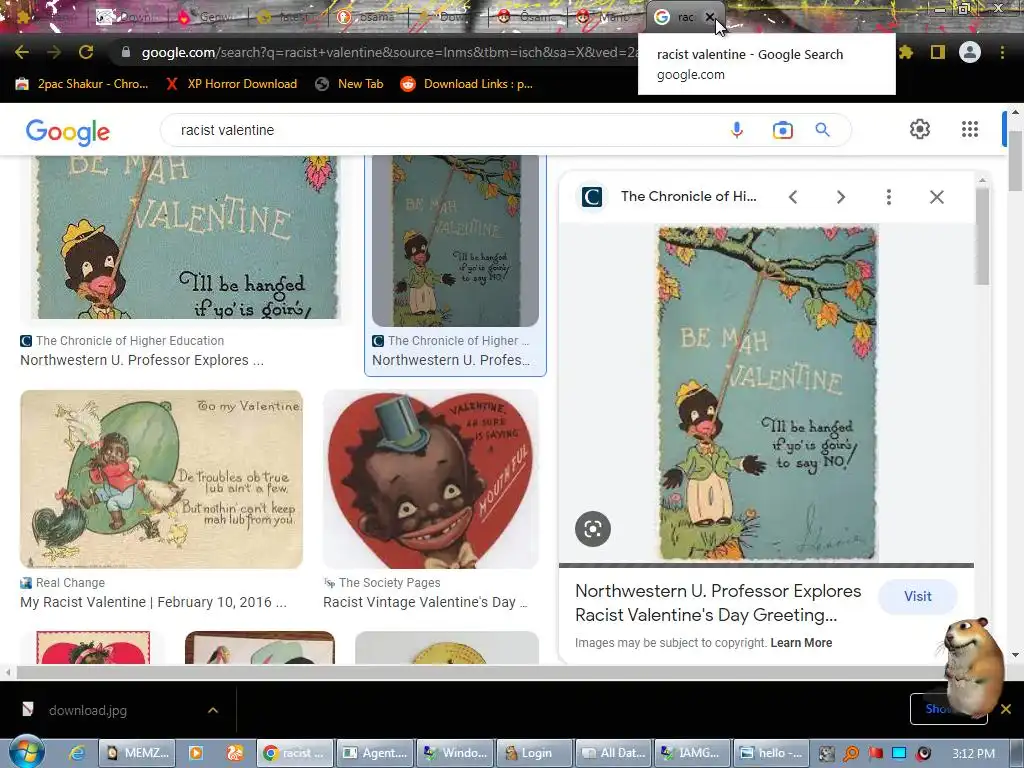Close the racist valentine tab
This screenshot has height=768, width=1024.
tap(710, 17)
